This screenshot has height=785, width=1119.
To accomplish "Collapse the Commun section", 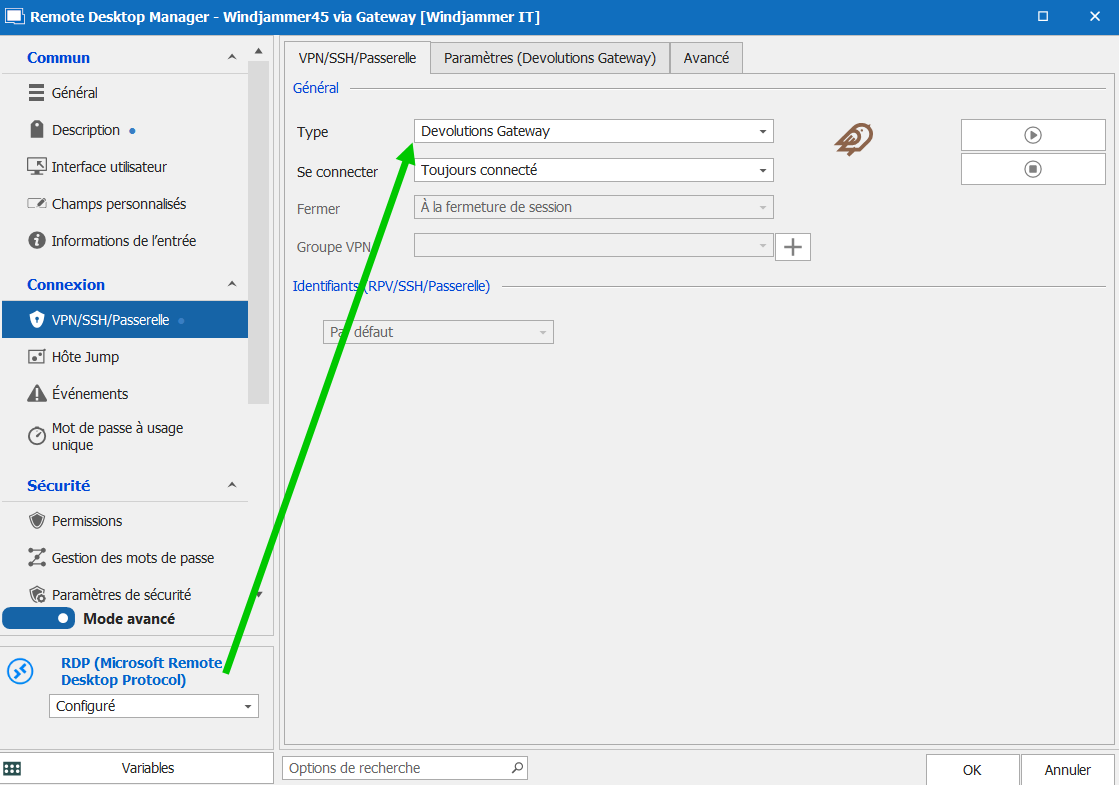I will pos(232,58).
